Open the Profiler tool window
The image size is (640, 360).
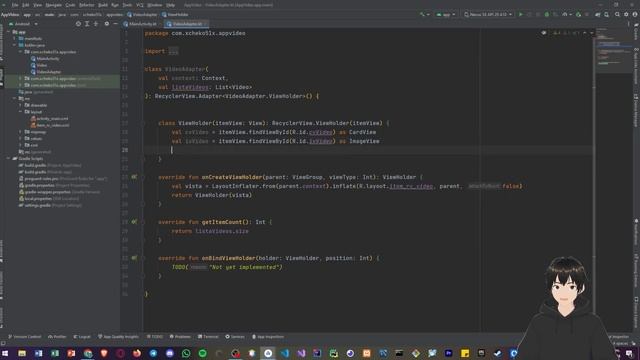57,337
